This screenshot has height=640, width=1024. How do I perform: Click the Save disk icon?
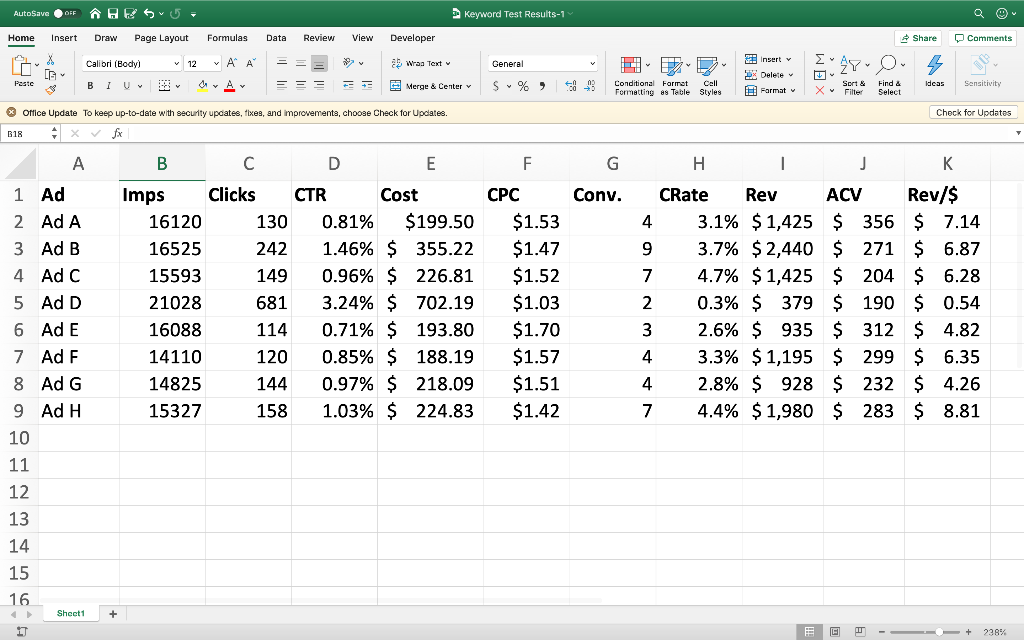pos(112,13)
